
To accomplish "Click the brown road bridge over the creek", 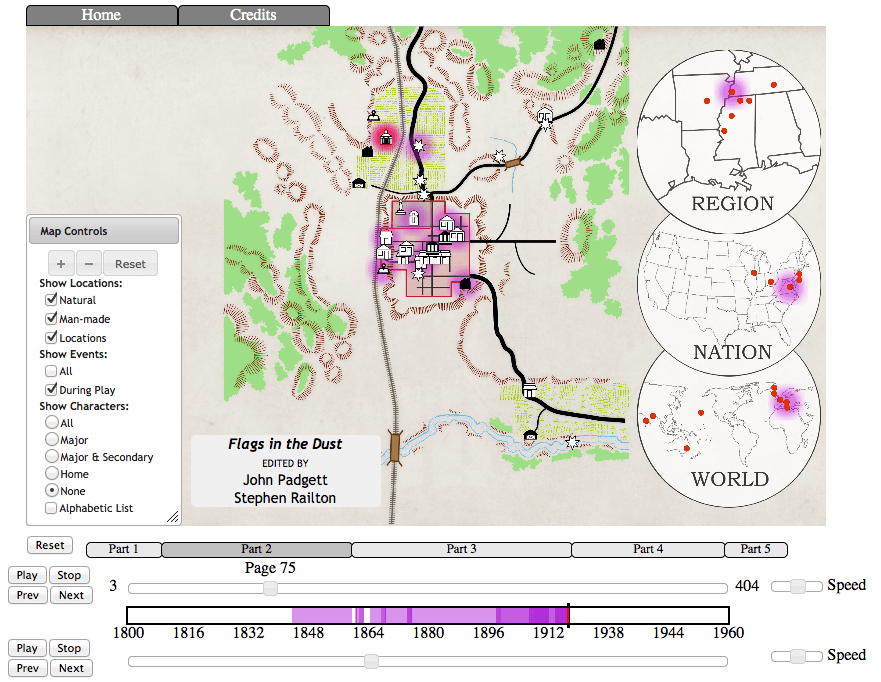I will click(513, 160).
